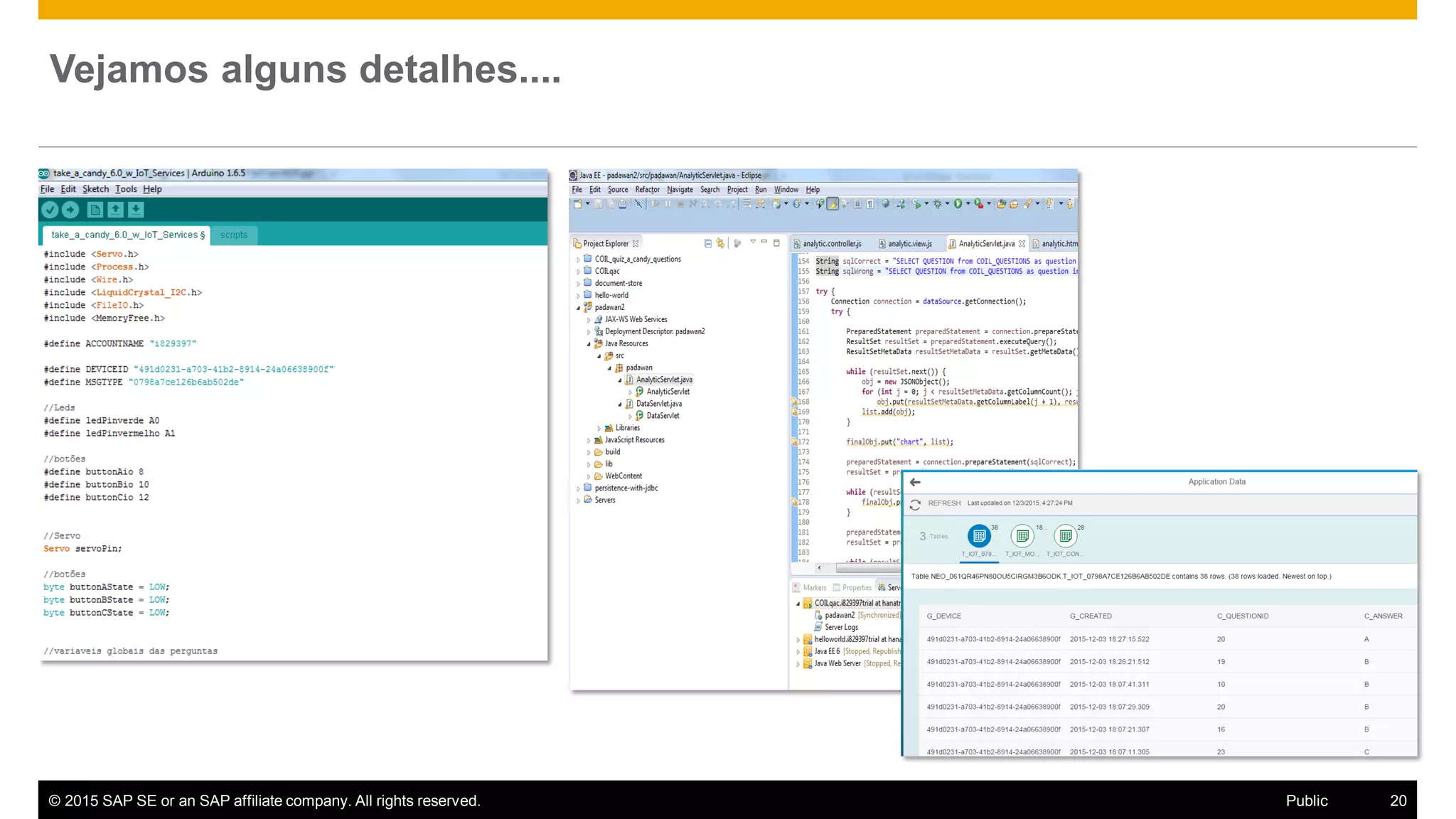This screenshot has width=1456, height=819.
Task: Click the Print icon in Eclipse toolbar
Action: pyautogui.click(x=623, y=204)
